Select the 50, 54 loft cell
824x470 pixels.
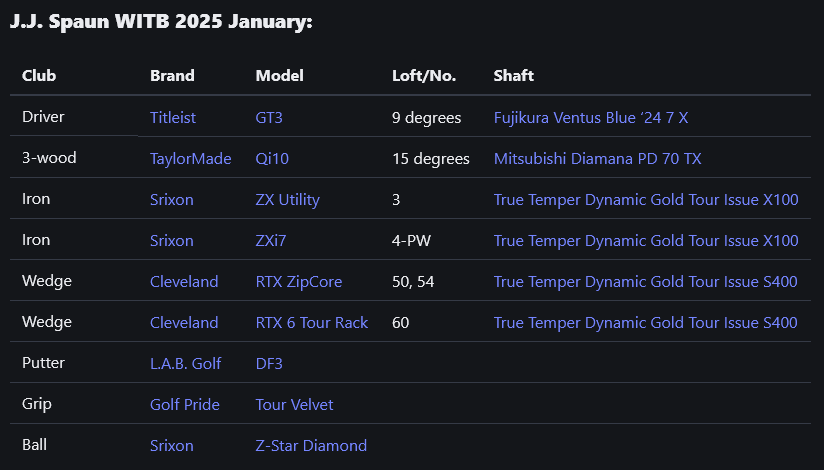click(413, 281)
